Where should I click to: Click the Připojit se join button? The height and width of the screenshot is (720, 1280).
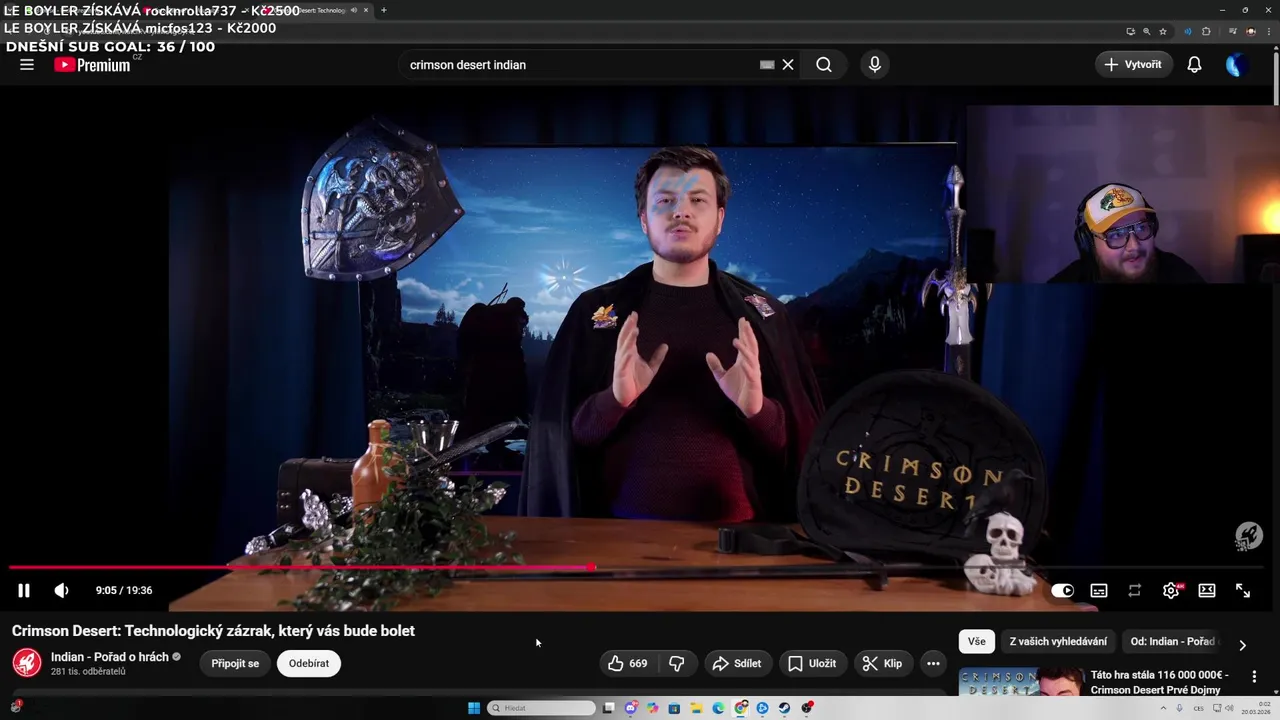(x=235, y=663)
